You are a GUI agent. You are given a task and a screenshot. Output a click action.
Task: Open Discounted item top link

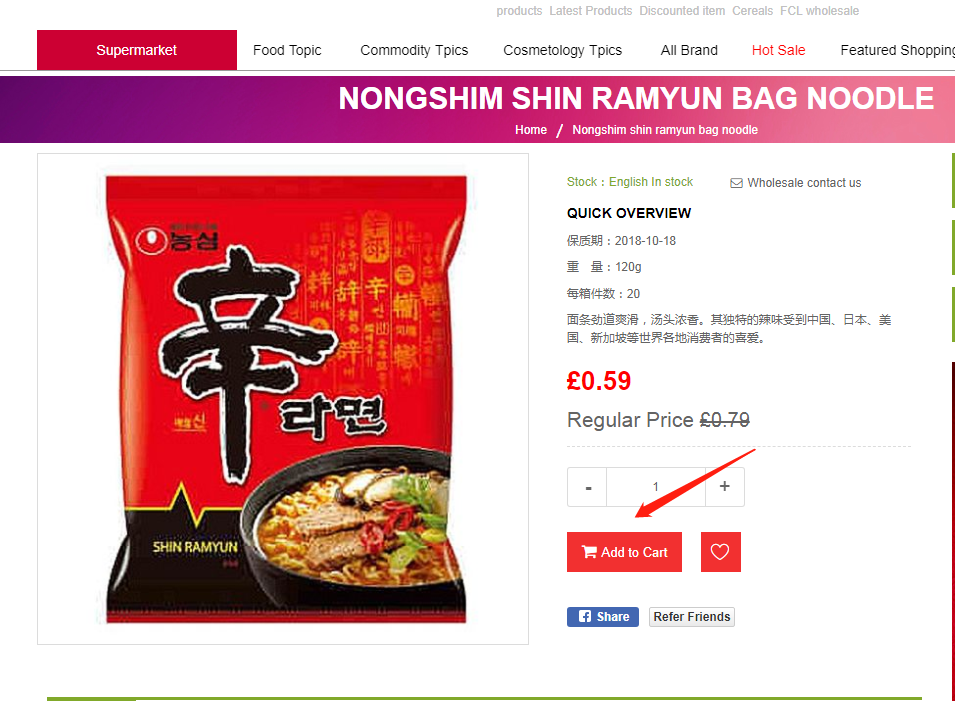tap(682, 11)
